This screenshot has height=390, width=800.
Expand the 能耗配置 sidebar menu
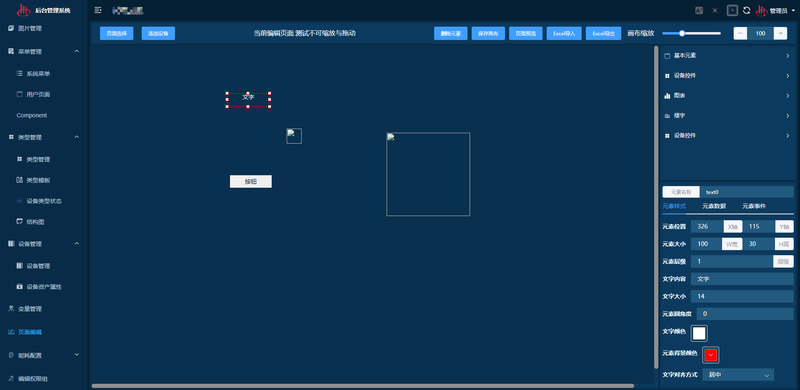tap(44, 355)
